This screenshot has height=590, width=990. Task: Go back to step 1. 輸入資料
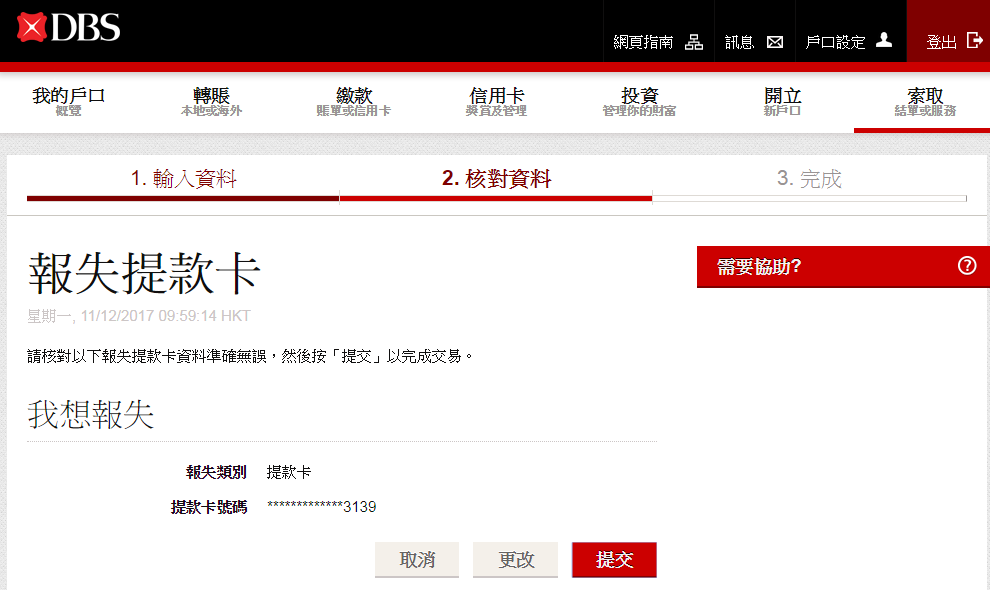click(x=183, y=179)
